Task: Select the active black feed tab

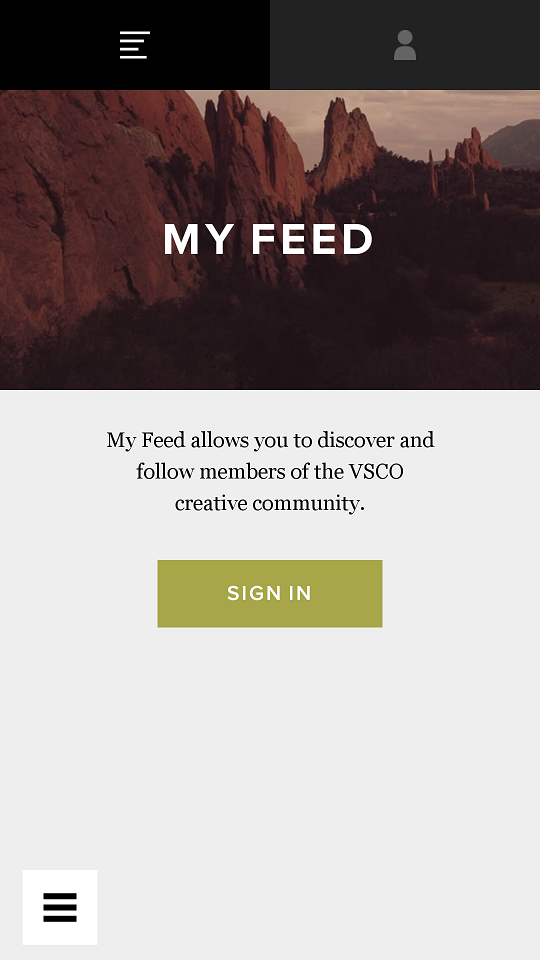Action: point(135,45)
